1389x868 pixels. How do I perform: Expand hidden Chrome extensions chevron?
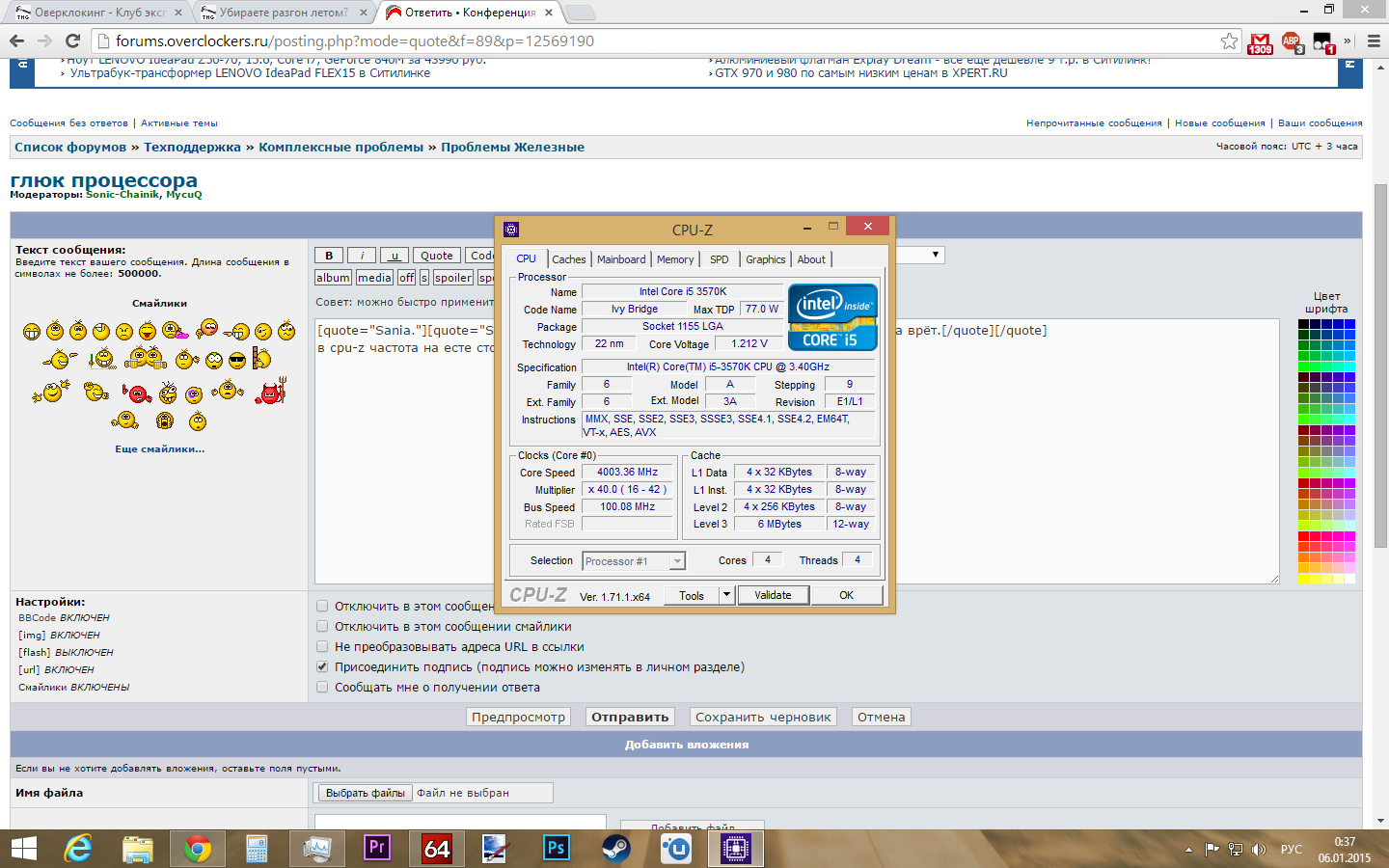tap(1348, 41)
